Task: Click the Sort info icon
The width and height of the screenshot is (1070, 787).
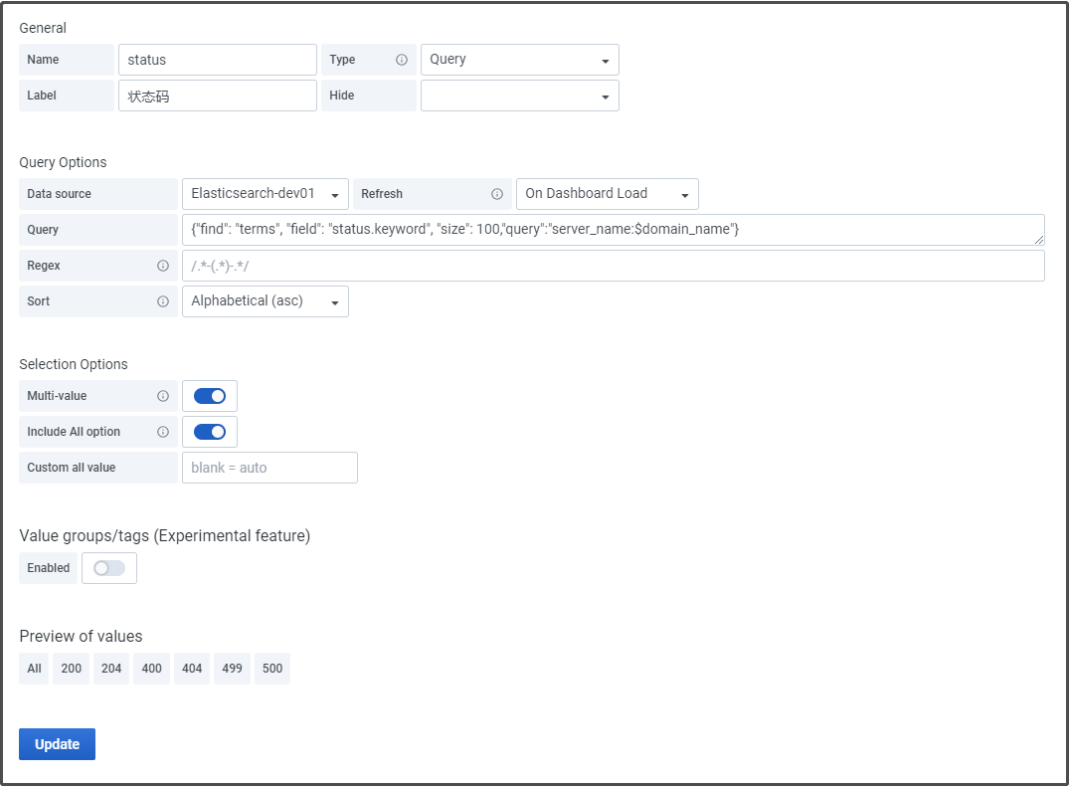Action: pos(163,302)
